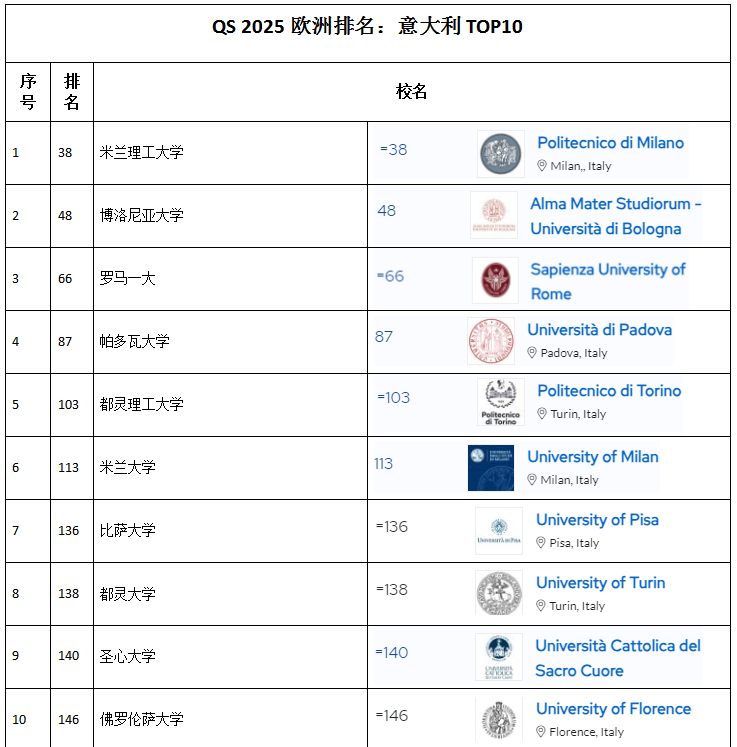Viewport: 737px width, 747px height.
Task: Click the location pin beside Padova, Italy
Action: tap(532, 353)
